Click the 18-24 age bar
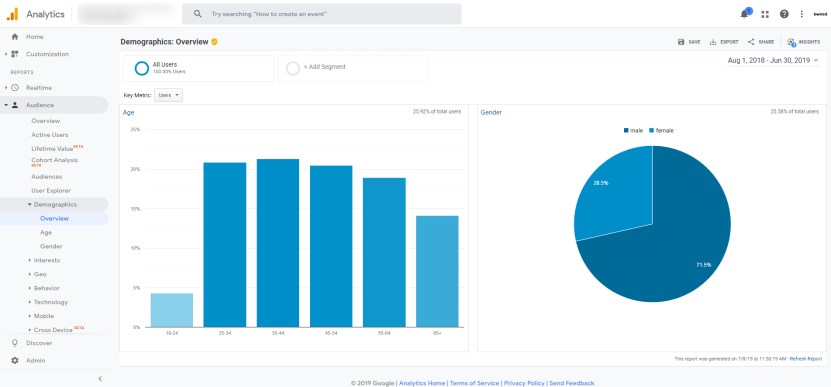Image resolution: width=831 pixels, height=387 pixels. pos(172,310)
